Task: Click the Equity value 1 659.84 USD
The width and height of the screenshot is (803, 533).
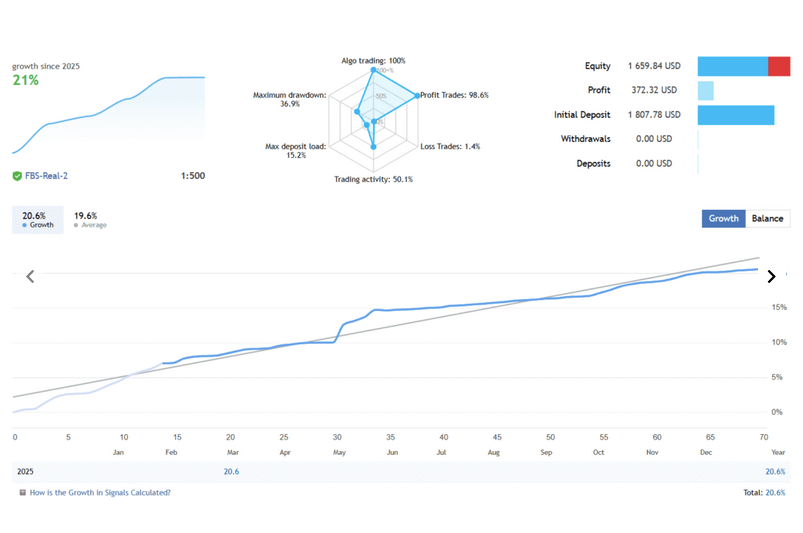Action: pos(654,66)
